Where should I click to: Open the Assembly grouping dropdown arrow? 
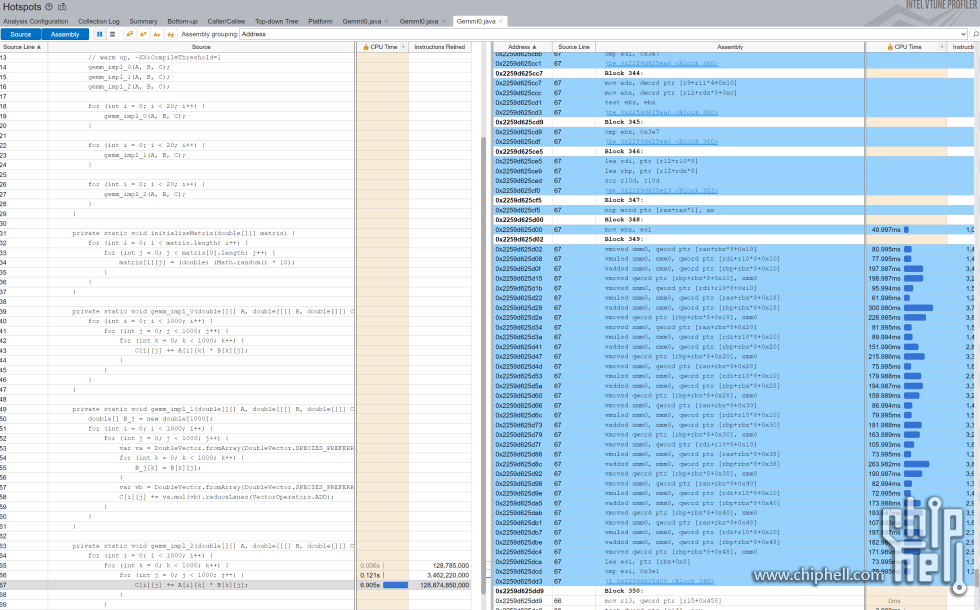point(963,34)
